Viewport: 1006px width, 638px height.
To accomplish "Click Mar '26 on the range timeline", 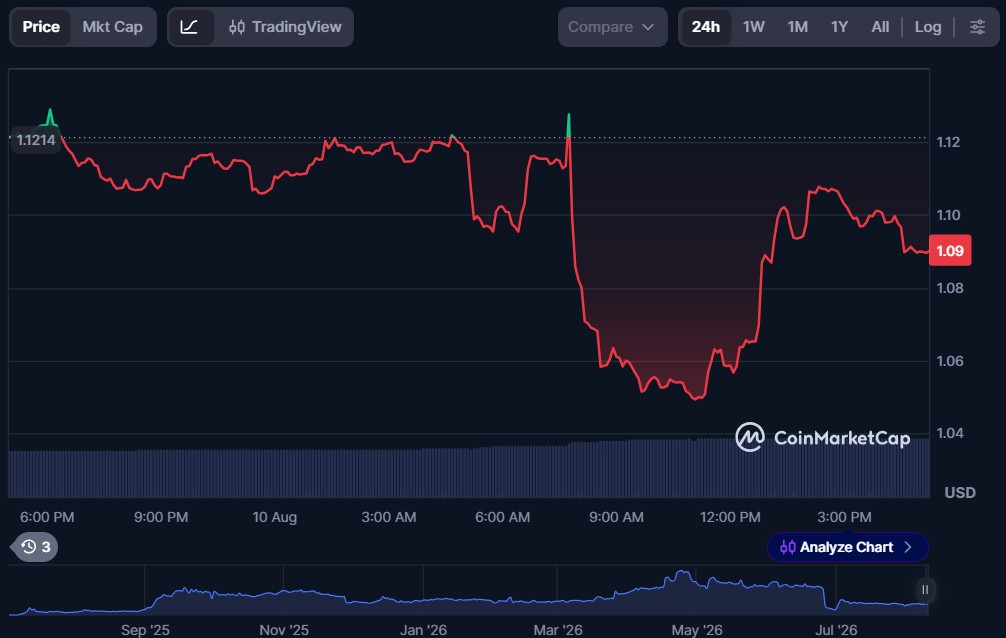I will pyautogui.click(x=558, y=630).
